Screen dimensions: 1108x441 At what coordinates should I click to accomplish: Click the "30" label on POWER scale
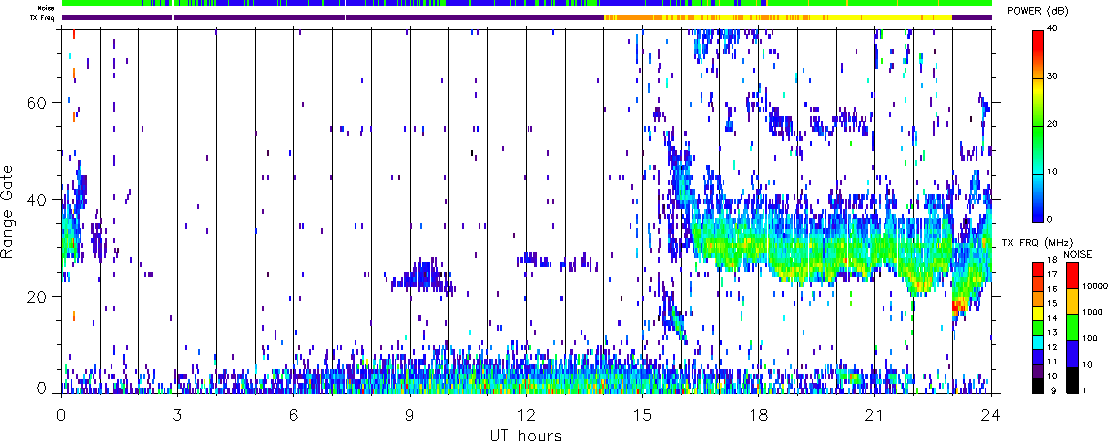tap(1053, 77)
